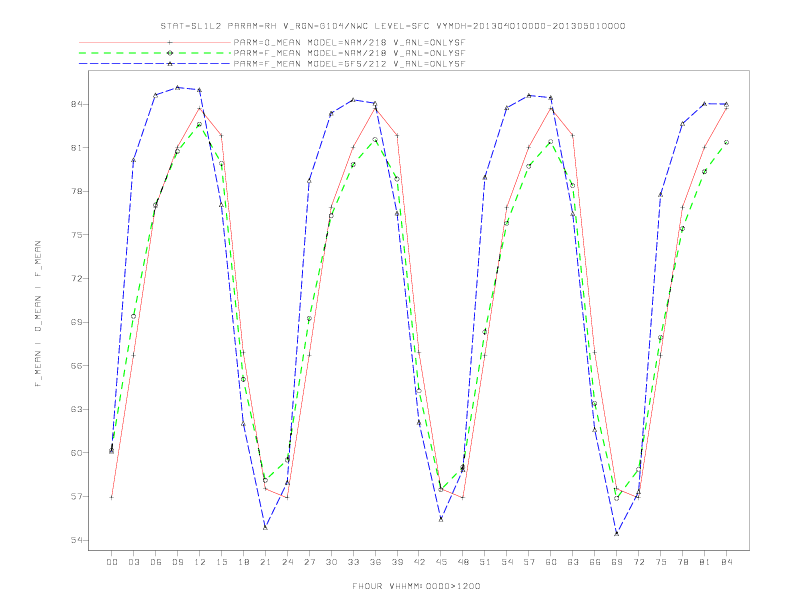Viewport: 792px width, 612px height.
Task: Click blue GFS triangle marker at hour 09 peak
Action: tap(177, 87)
